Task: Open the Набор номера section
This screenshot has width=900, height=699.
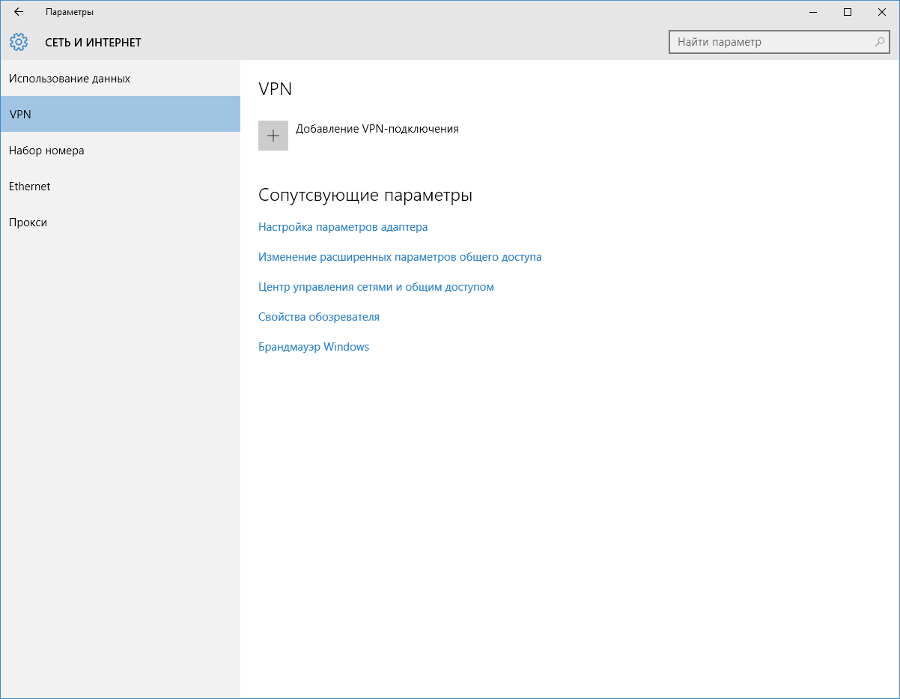Action: [120, 150]
